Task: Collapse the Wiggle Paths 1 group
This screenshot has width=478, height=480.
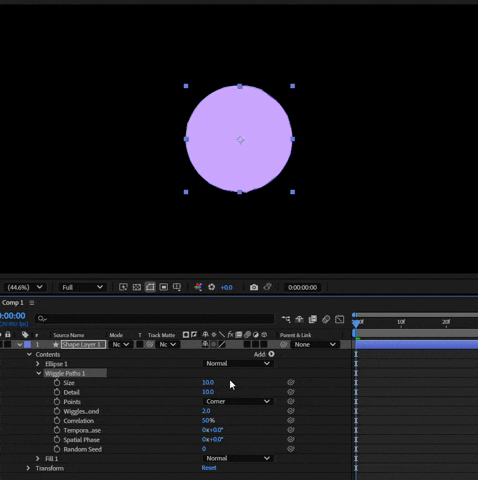Action: [x=39, y=373]
